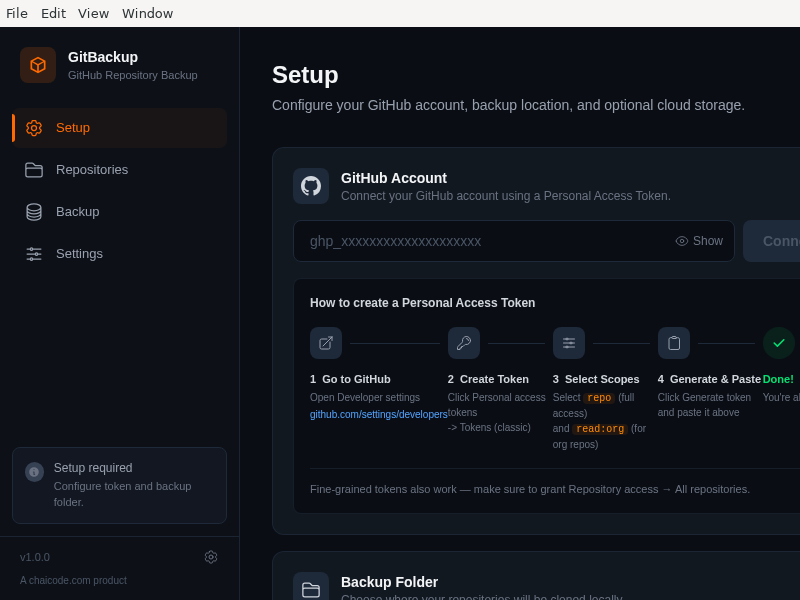Click the 'repo' scope code label

pos(599,397)
